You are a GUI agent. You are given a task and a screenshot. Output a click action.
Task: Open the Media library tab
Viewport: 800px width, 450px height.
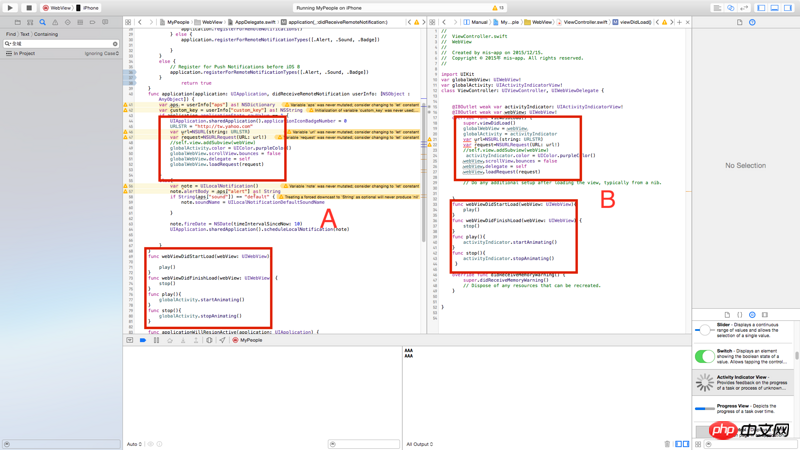pyautogui.click(x=765, y=315)
